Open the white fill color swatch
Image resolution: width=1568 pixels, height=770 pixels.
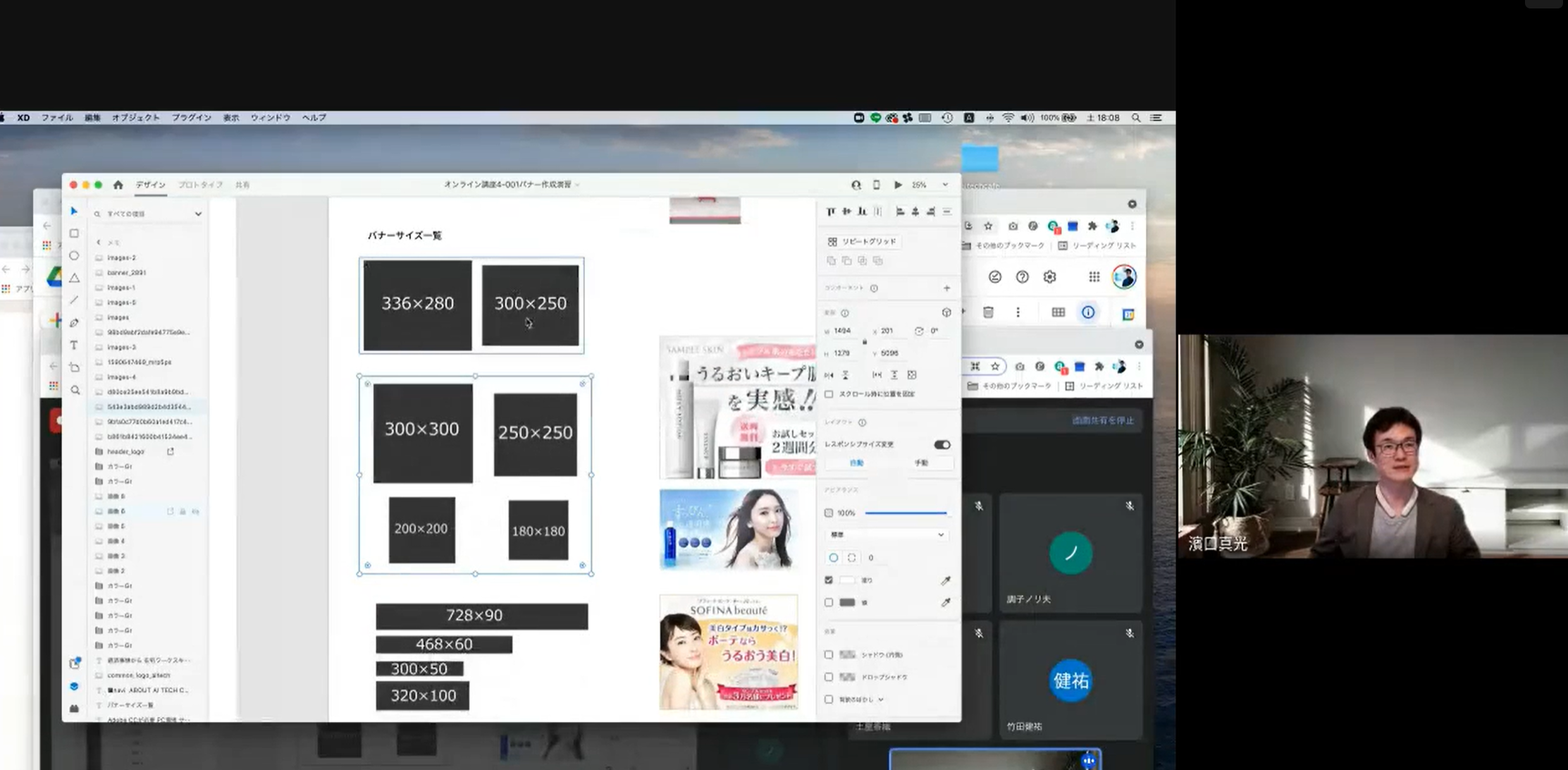point(847,580)
